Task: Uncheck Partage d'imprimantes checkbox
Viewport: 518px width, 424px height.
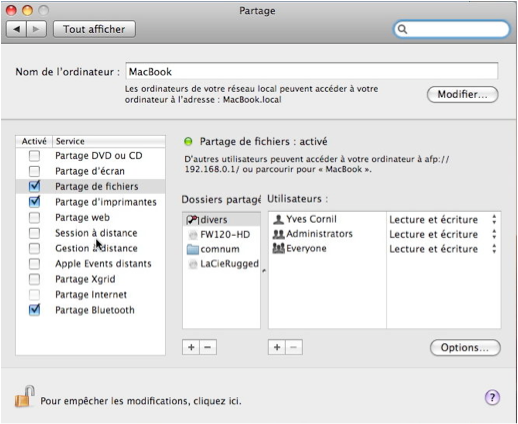Action: 34,202
